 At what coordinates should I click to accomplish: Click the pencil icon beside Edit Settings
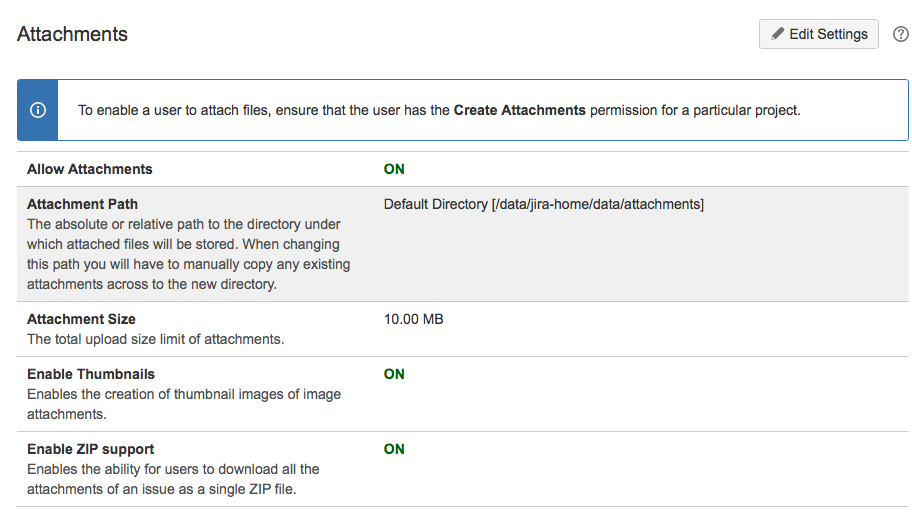778,34
